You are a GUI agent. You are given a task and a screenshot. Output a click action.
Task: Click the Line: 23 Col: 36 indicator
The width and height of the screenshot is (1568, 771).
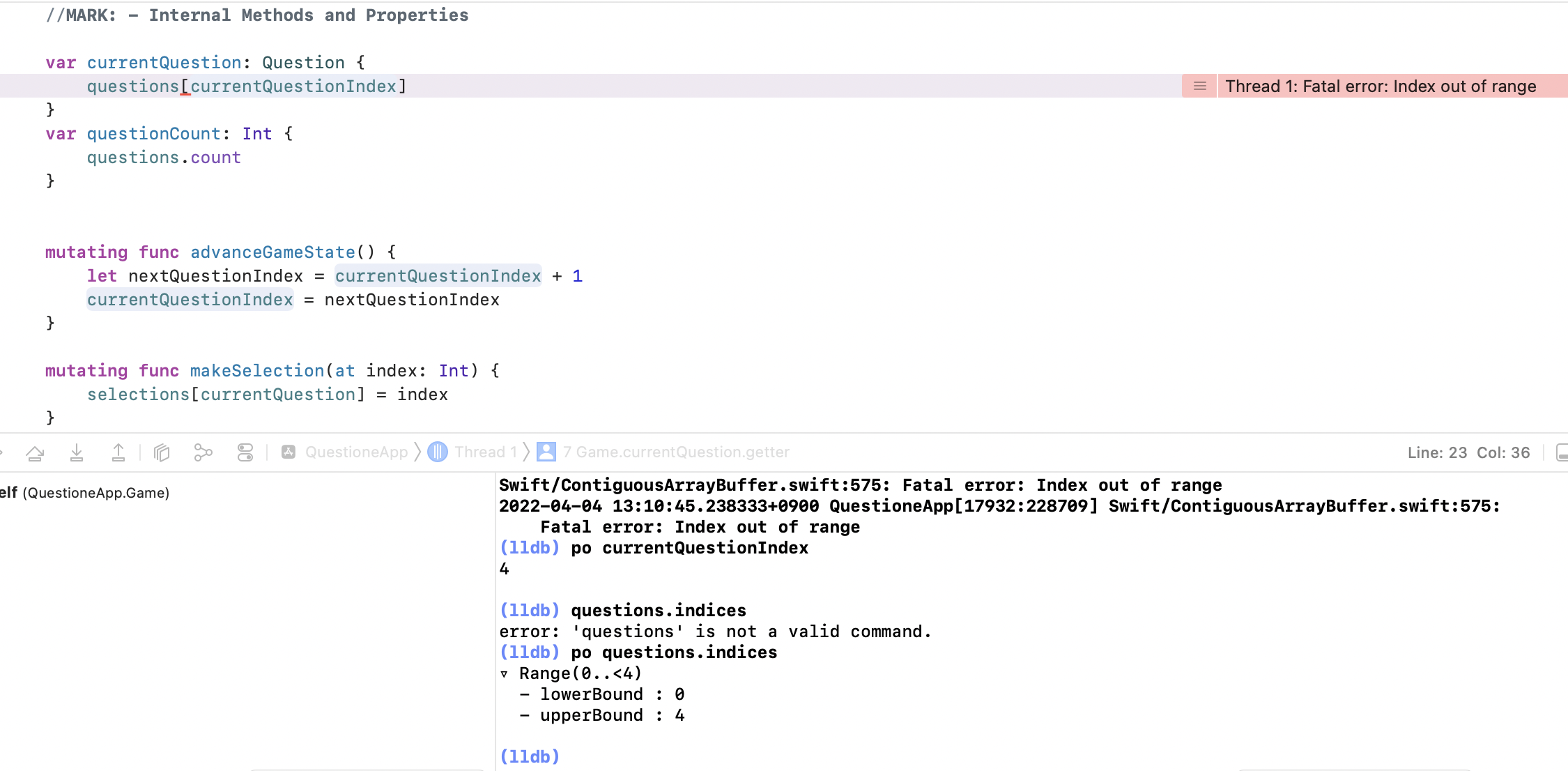[1468, 452]
